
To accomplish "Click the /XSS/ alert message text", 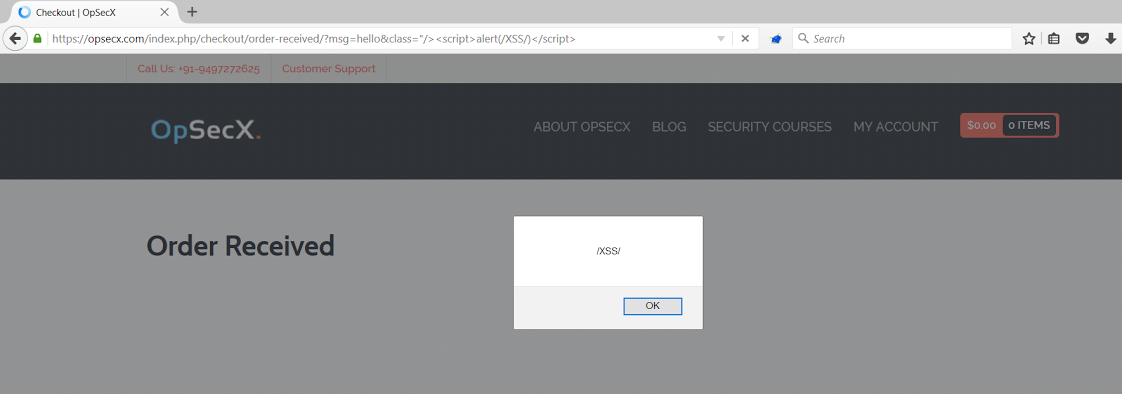I will [x=608, y=252].
